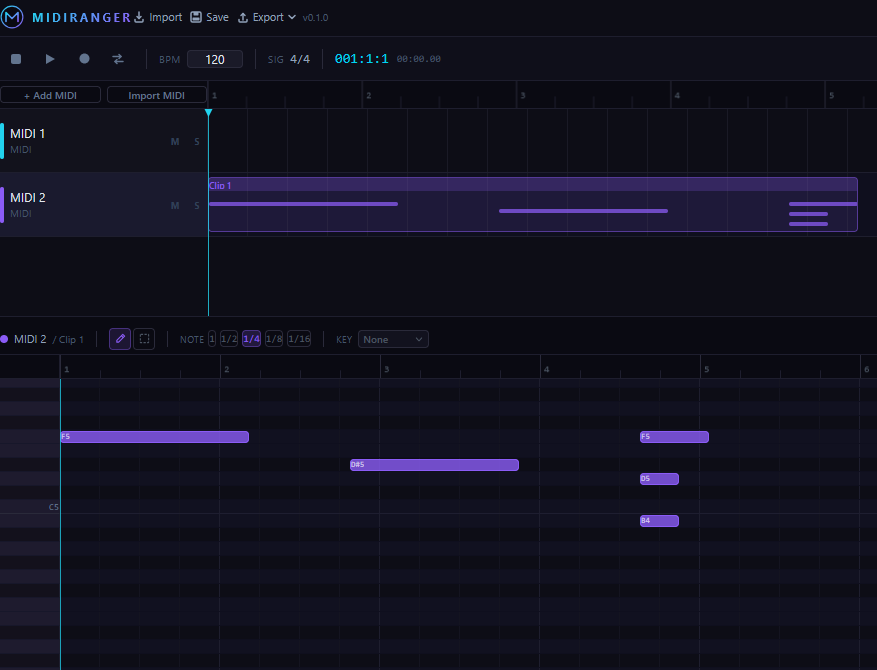Image resolution: width=877 pixels, height=670 pixels.
Task: Click the record button
Action: pos(84,59)
